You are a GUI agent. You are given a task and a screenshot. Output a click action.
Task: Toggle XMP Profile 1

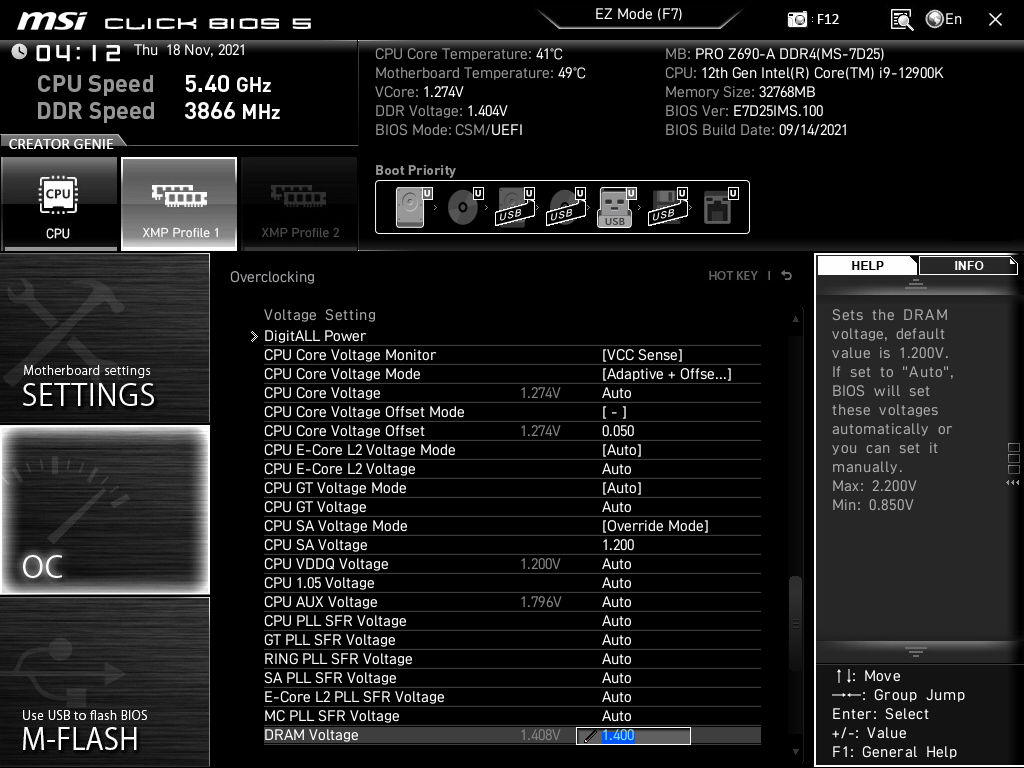(179, 204)
